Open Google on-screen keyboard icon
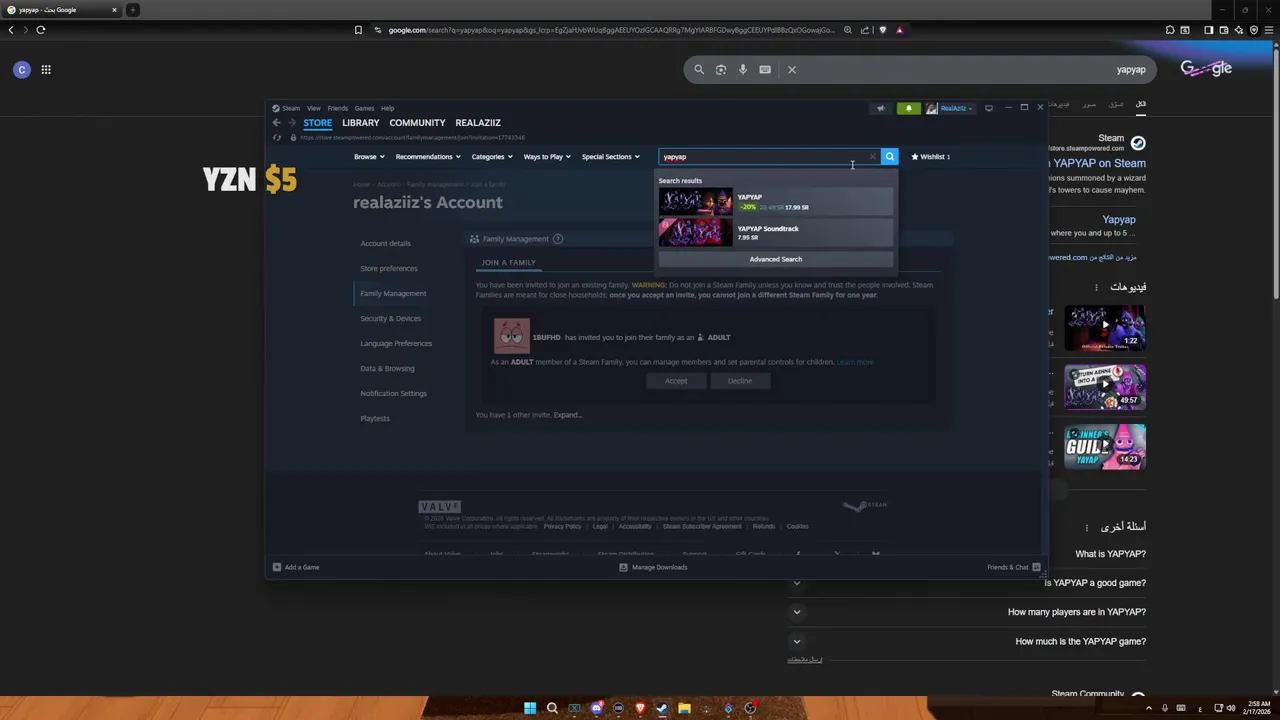 point(765,70)
